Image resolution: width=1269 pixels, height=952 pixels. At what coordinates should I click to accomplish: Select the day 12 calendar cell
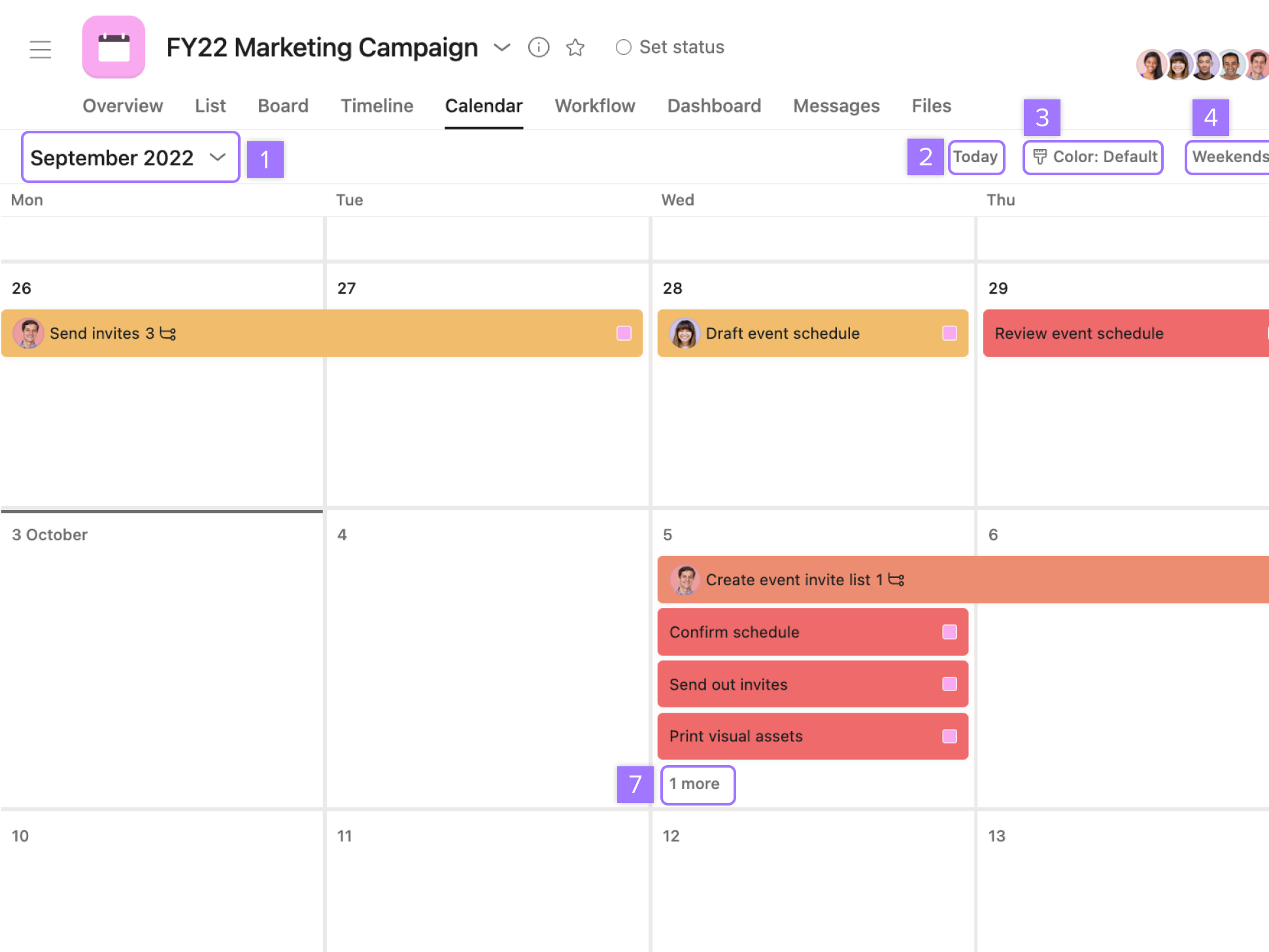click(x=813, y=883)
